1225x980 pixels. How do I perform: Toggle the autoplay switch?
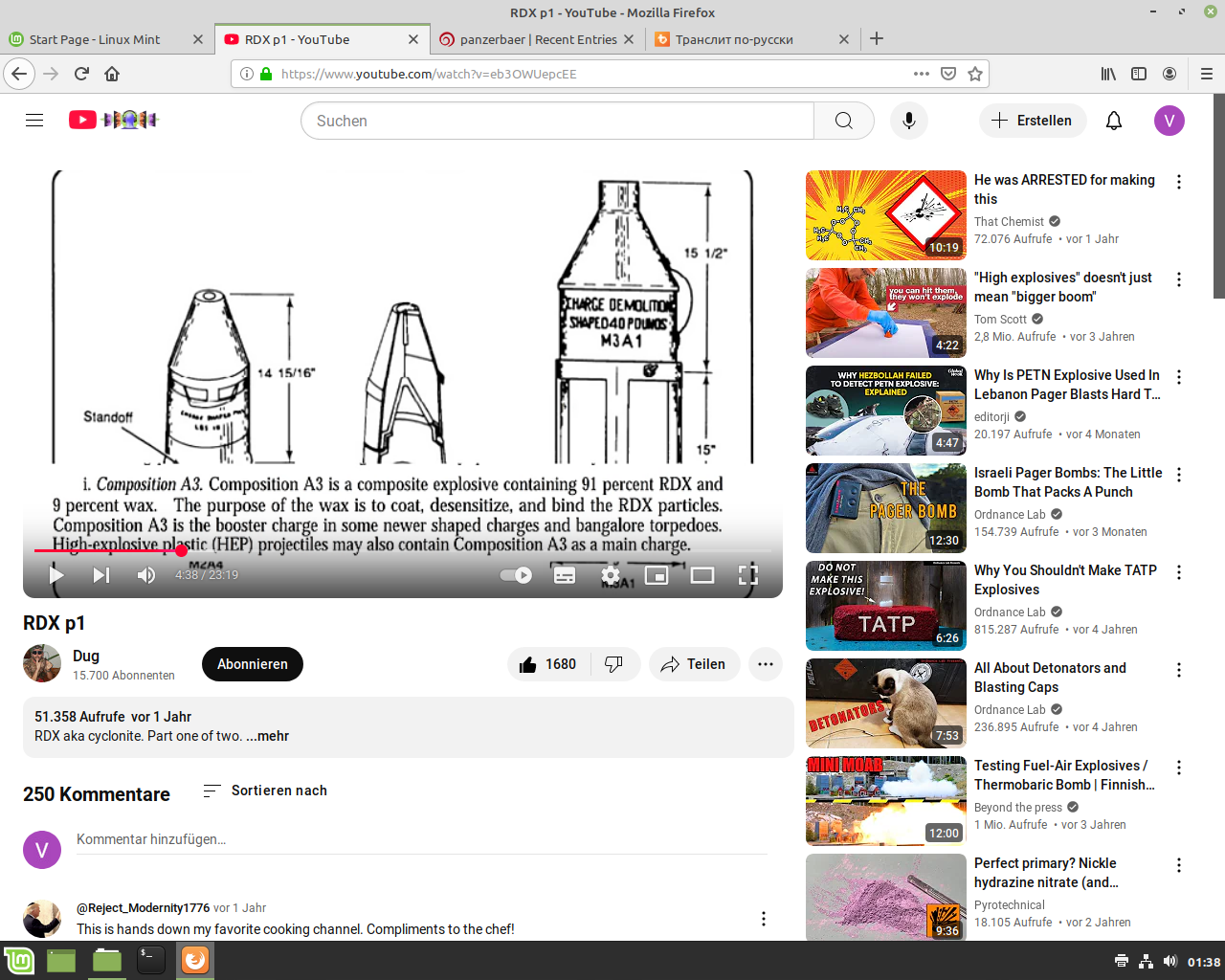coord(517,575)
